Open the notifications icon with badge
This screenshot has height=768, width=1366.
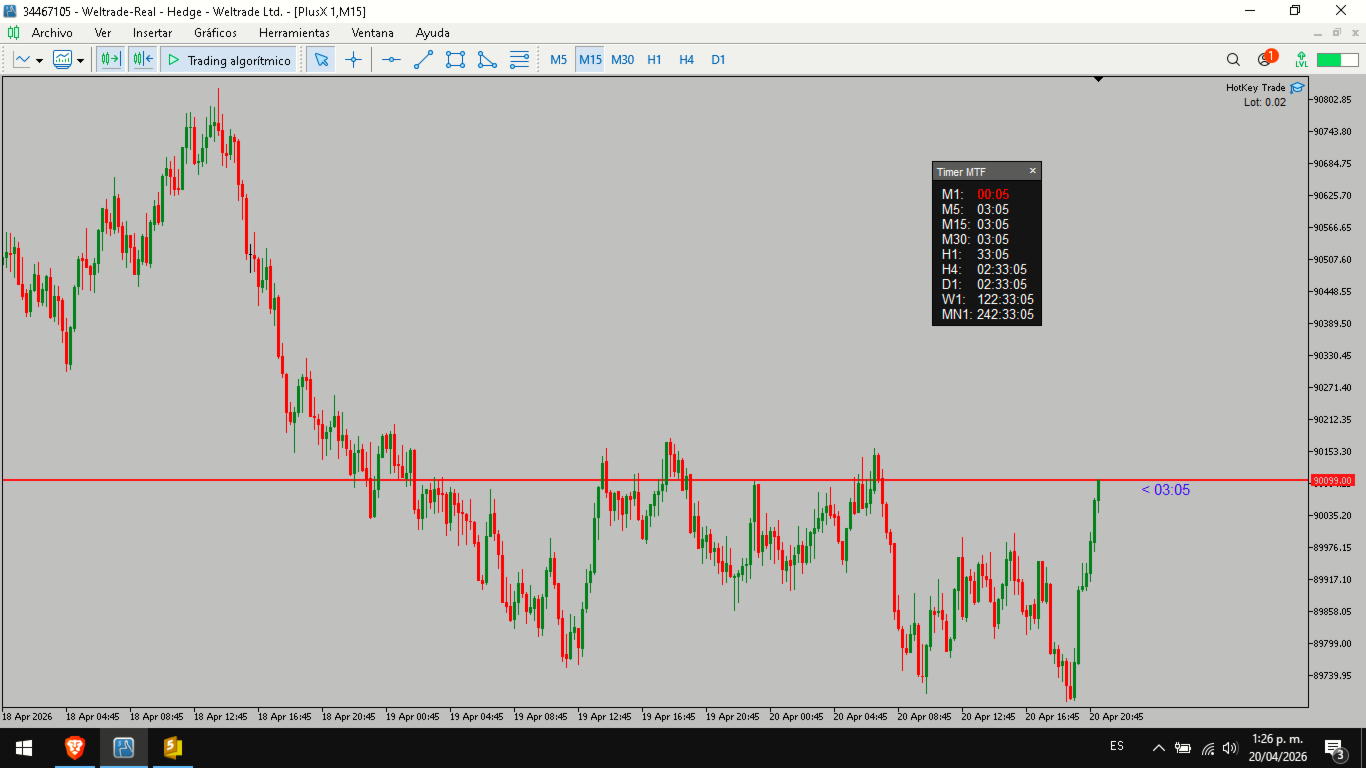(x=1267, y=59)
